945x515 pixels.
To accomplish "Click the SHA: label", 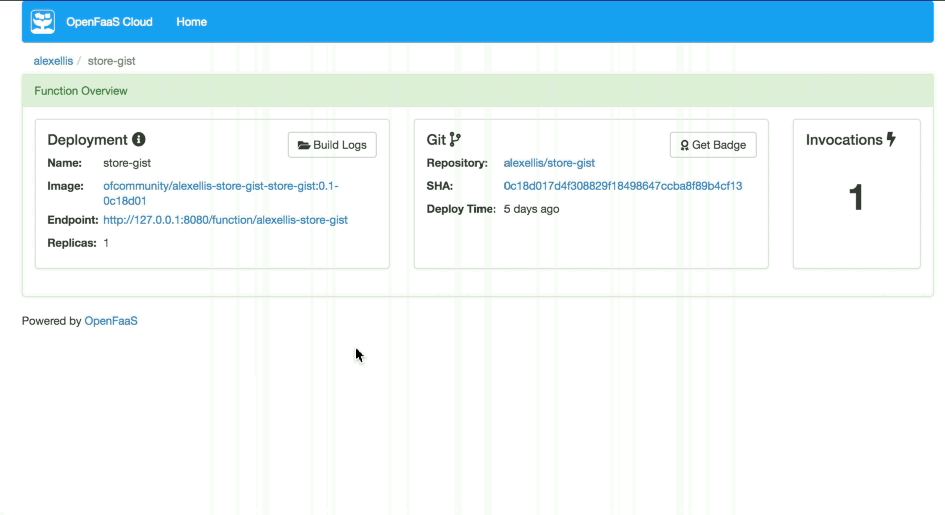I will coord(440,186).
